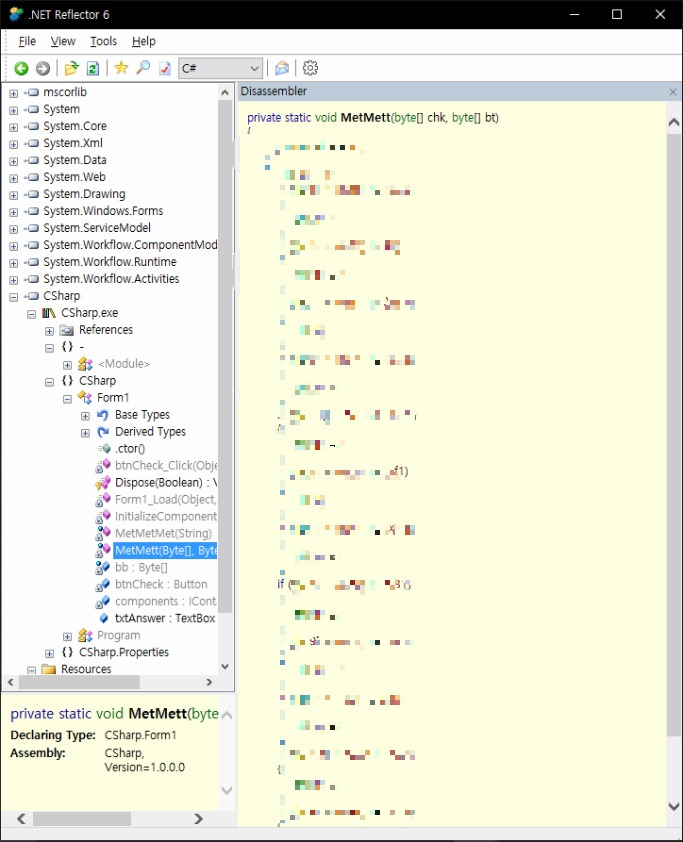This screenshot has width=683, height=842.
Task: Open the View menu
Action: coord(63,41)
